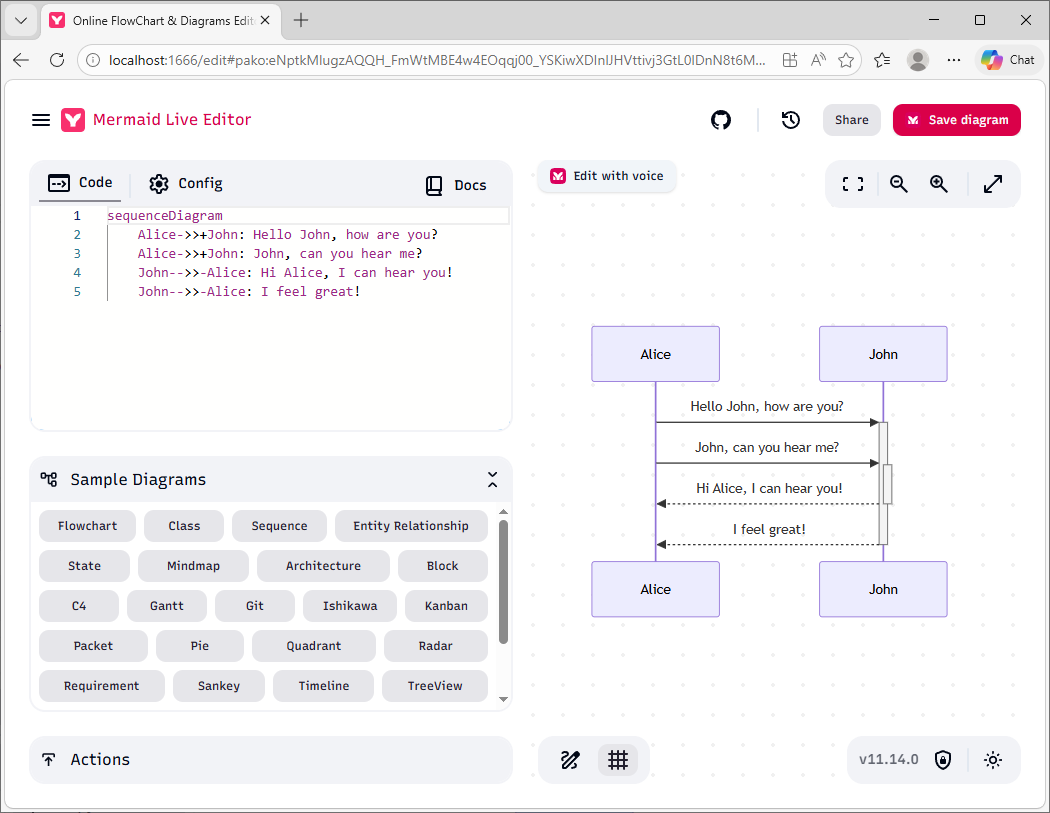Screen dimensions: 1050x813
Task: Click line 1 sequenceDiagram in editor
Action: pos(165,216)
